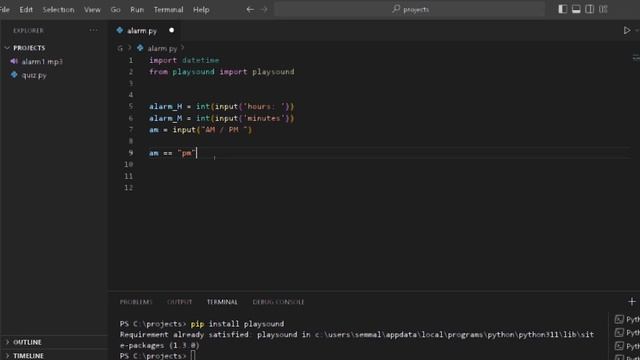Click the Python icon beside quiz.py

pyautogui.click(x=14, y=75)
